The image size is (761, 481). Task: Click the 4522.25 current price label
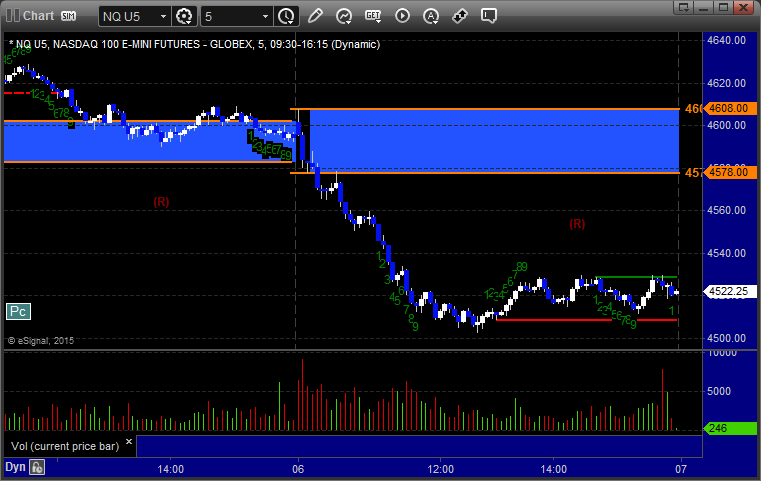pos(730,291)
